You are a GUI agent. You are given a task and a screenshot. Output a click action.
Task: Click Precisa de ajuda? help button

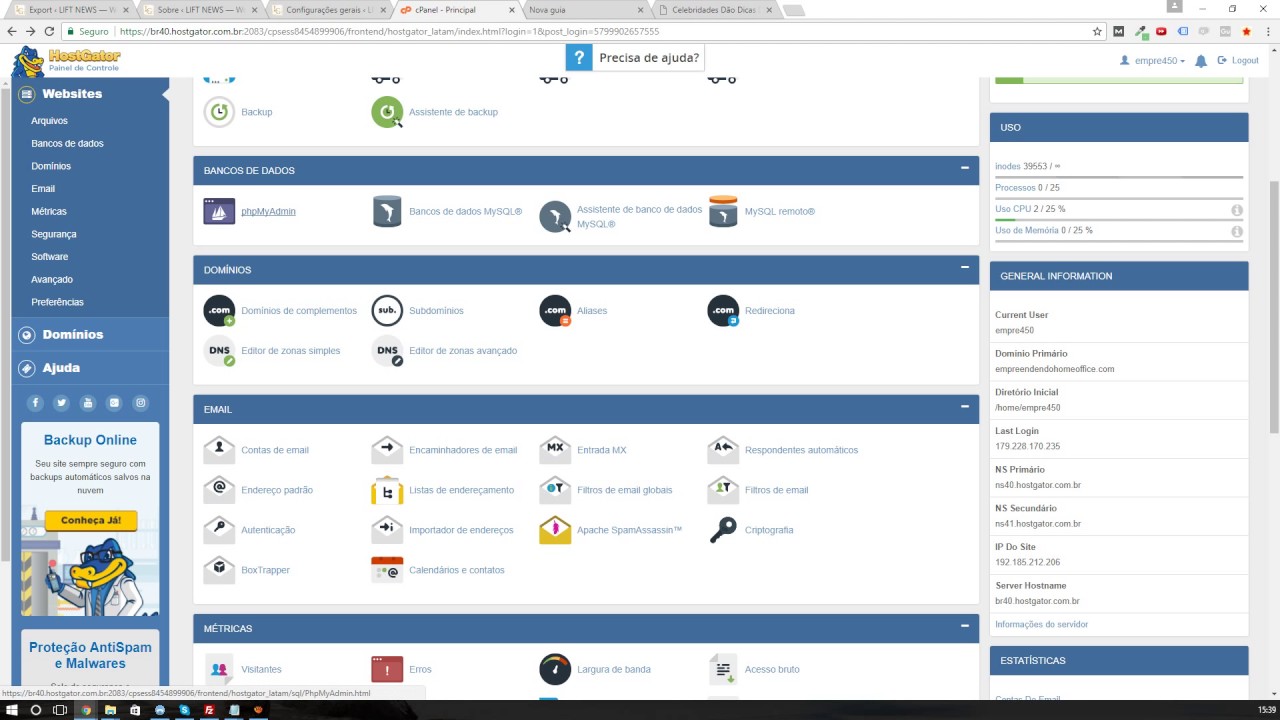[635, 58]
